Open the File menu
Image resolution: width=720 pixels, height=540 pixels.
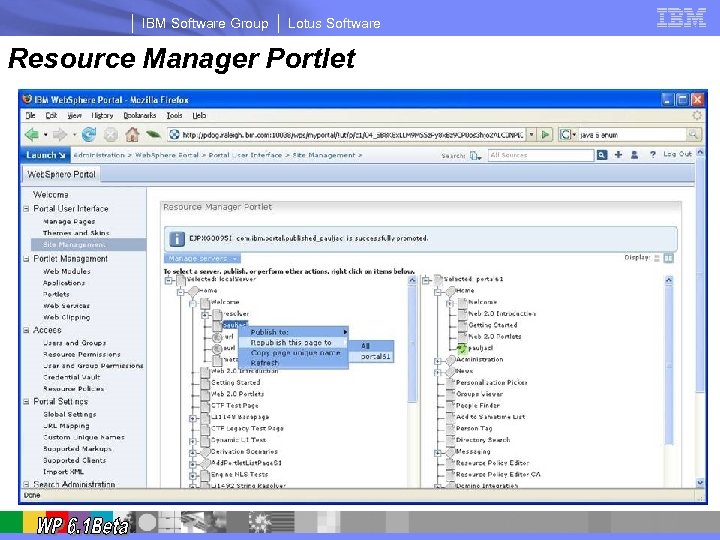pyautogui.click(x=30, y=115)
